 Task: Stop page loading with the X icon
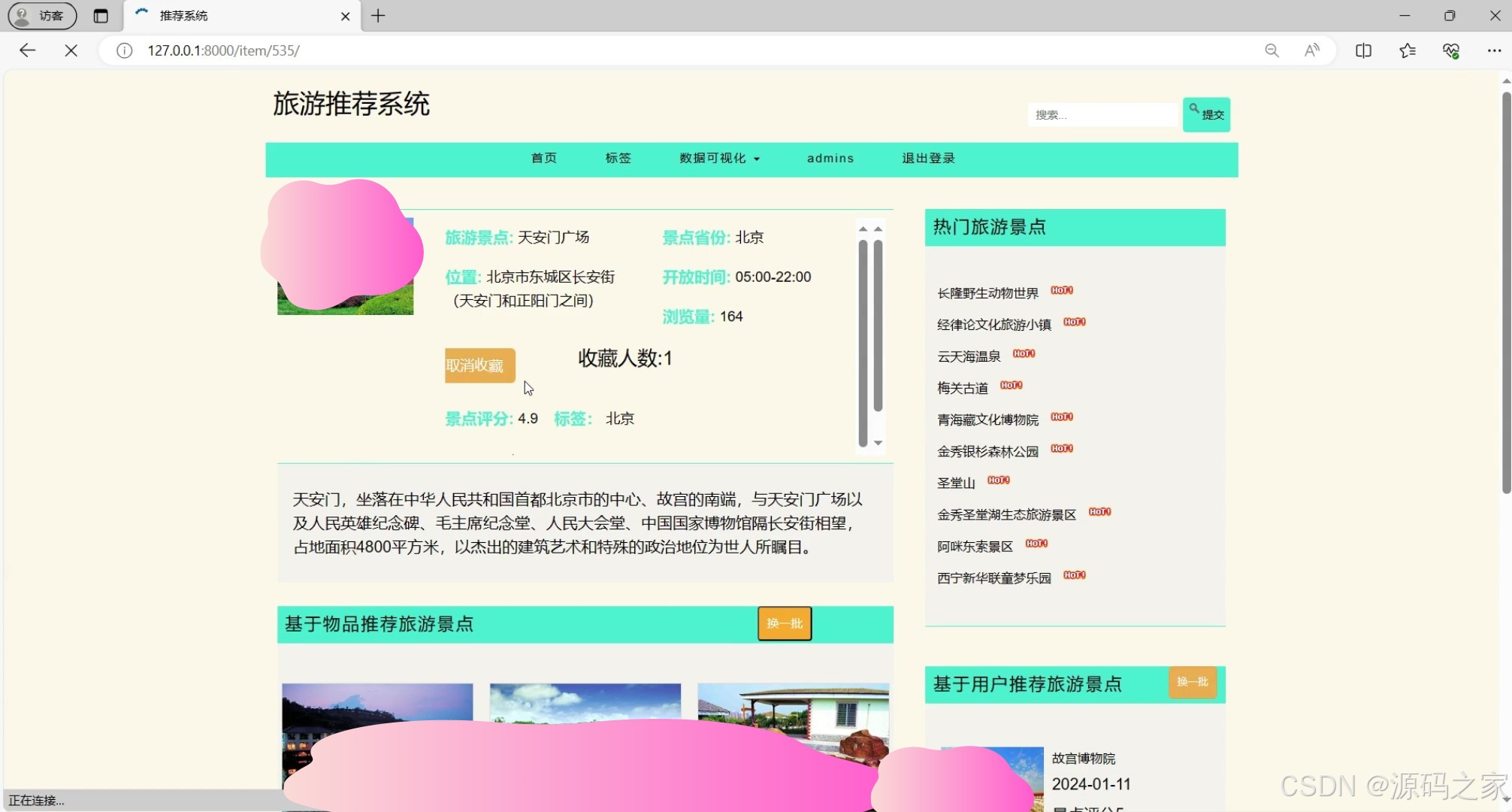pyautogui.click(x=70, y=50)
